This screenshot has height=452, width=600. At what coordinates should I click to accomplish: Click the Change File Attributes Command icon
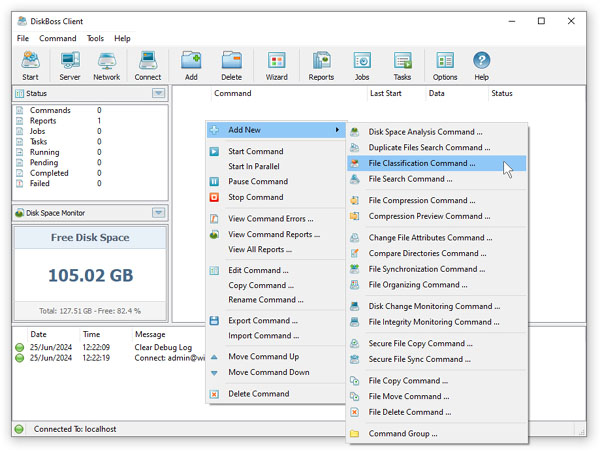[355, 238]
